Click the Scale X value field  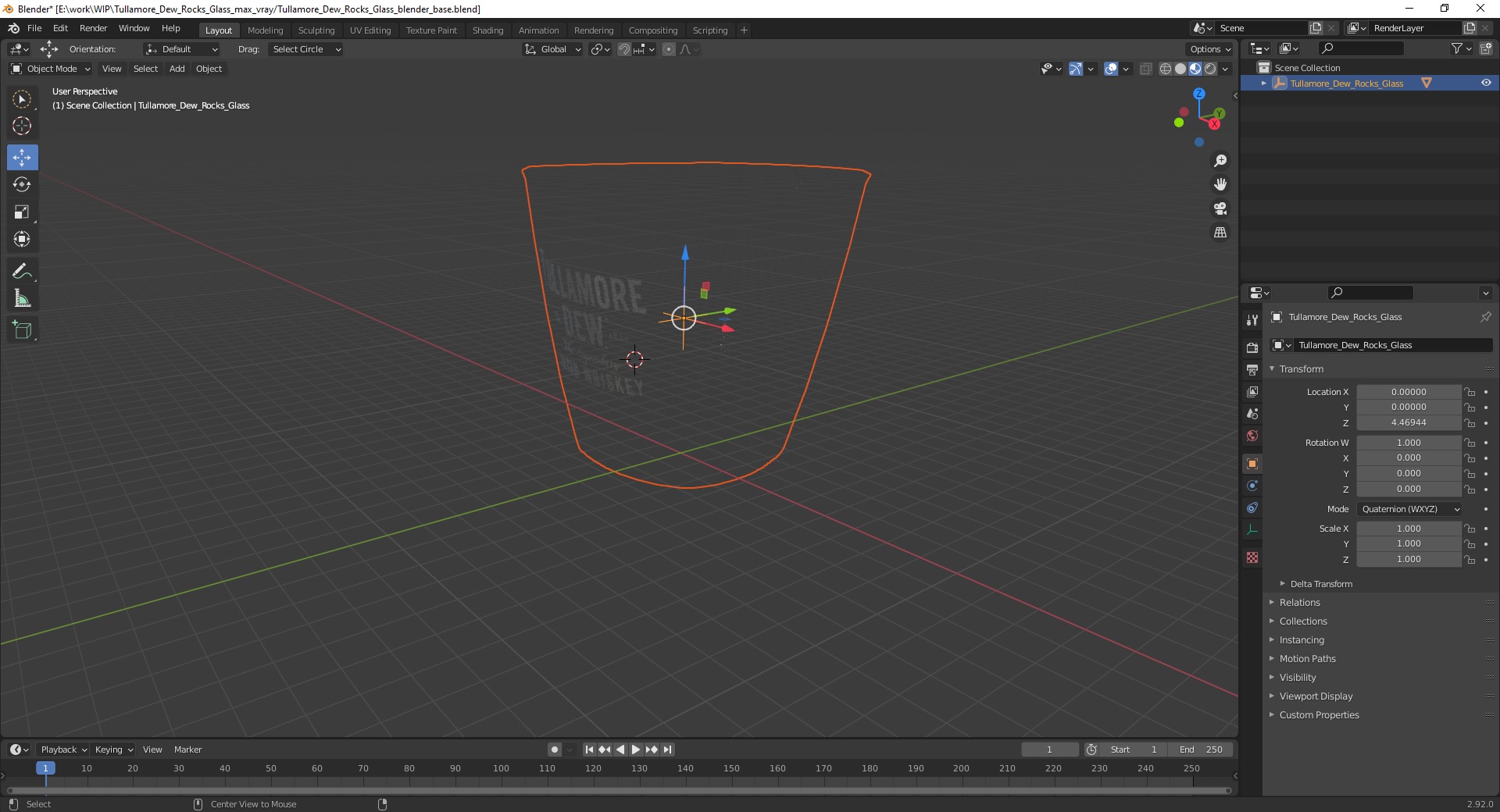click(1409, 529)
